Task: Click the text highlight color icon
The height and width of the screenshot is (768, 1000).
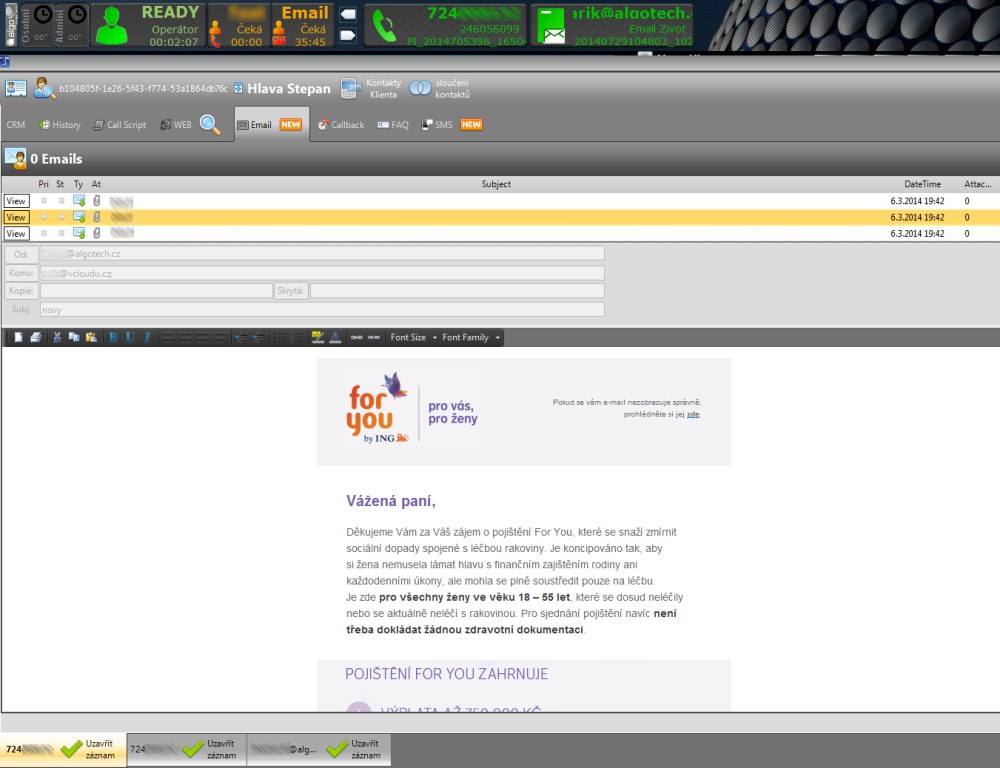Action: tap(318, 337)
